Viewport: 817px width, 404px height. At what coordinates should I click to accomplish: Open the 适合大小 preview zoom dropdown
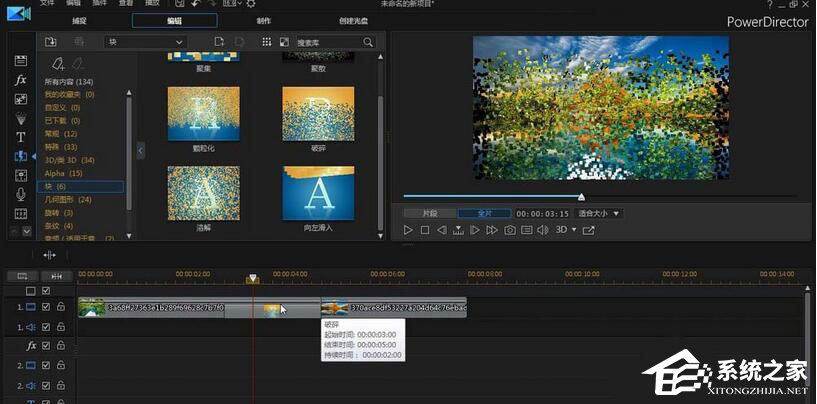point(600,213)
